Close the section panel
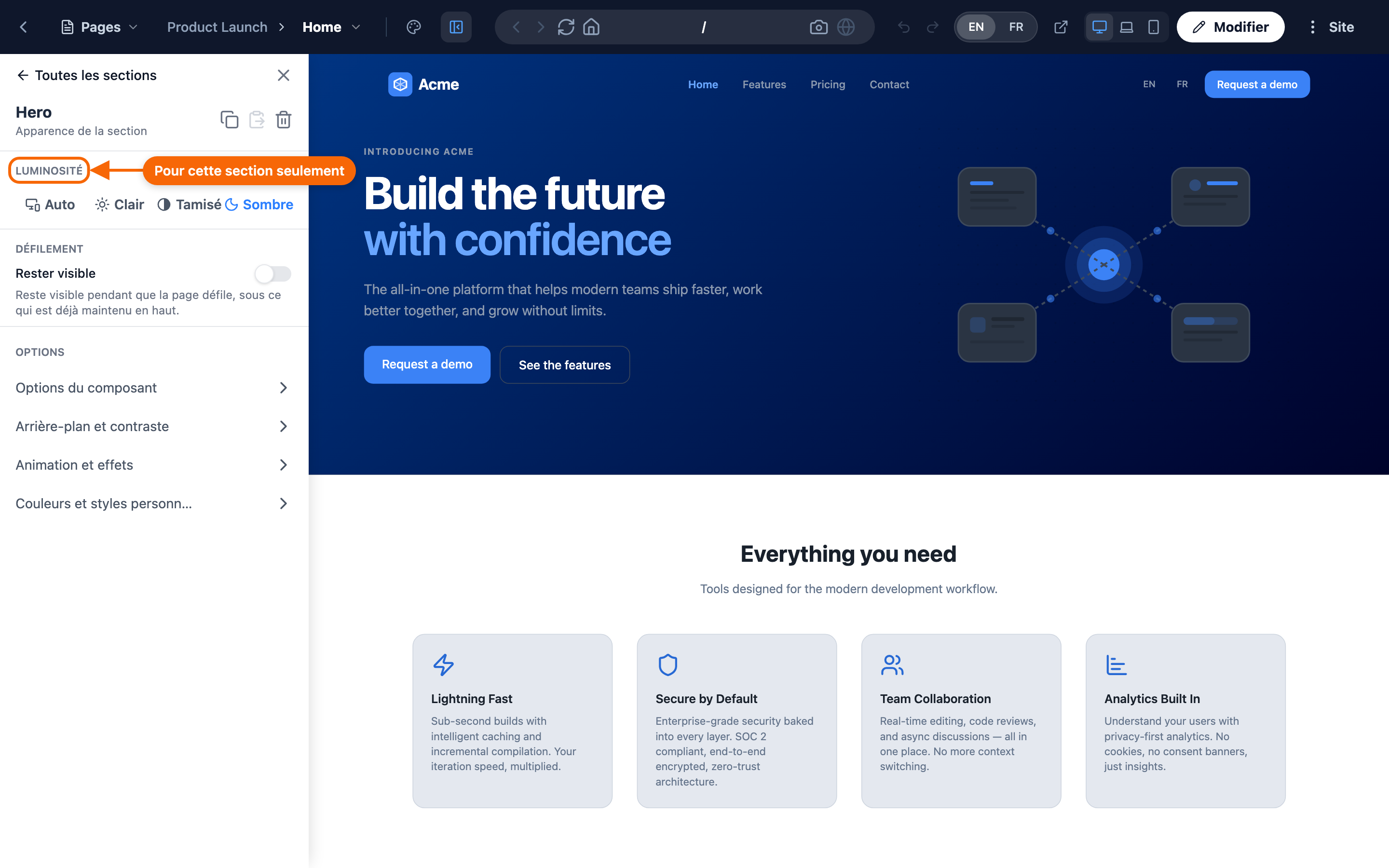The height and width of the screenshot is (868, 1389). 284,75
